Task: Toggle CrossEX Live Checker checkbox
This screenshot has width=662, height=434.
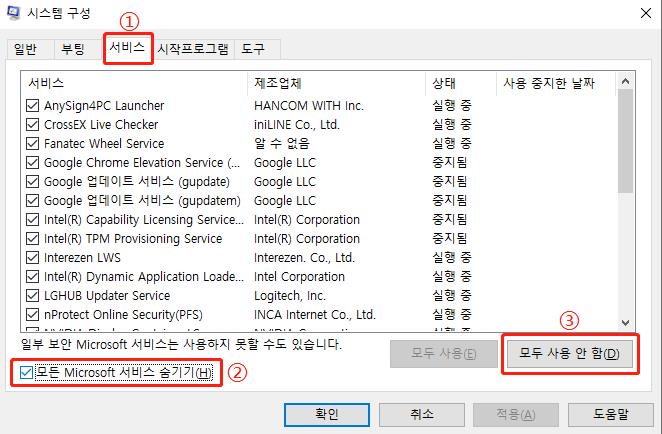Action: pos(33,125)
